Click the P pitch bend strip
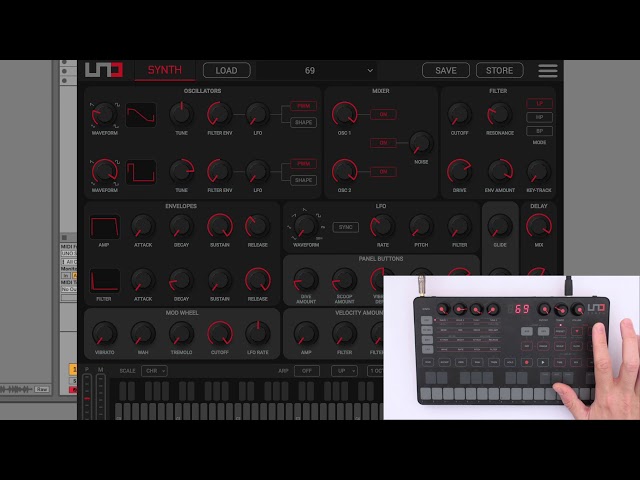The height and width of the screenshot is (480, 640). tap(87, 397)
